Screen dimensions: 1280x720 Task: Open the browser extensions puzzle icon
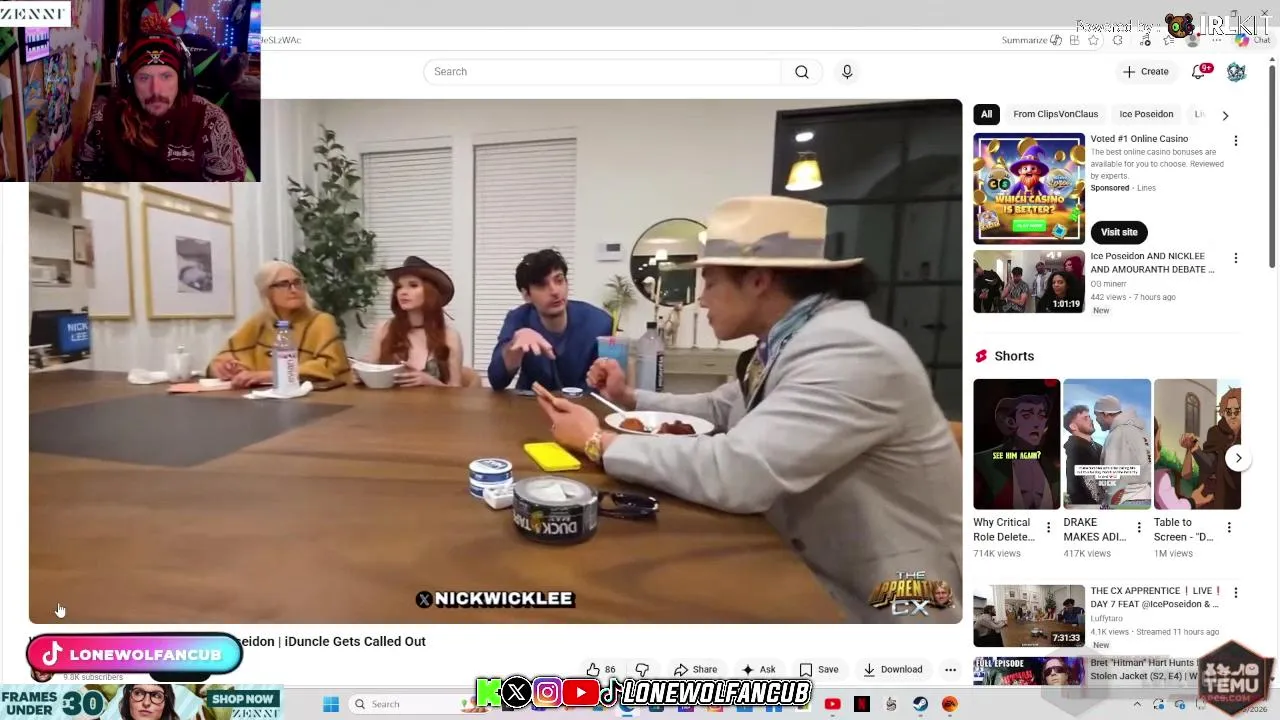pyautogui.click(x=1118, y=40)
